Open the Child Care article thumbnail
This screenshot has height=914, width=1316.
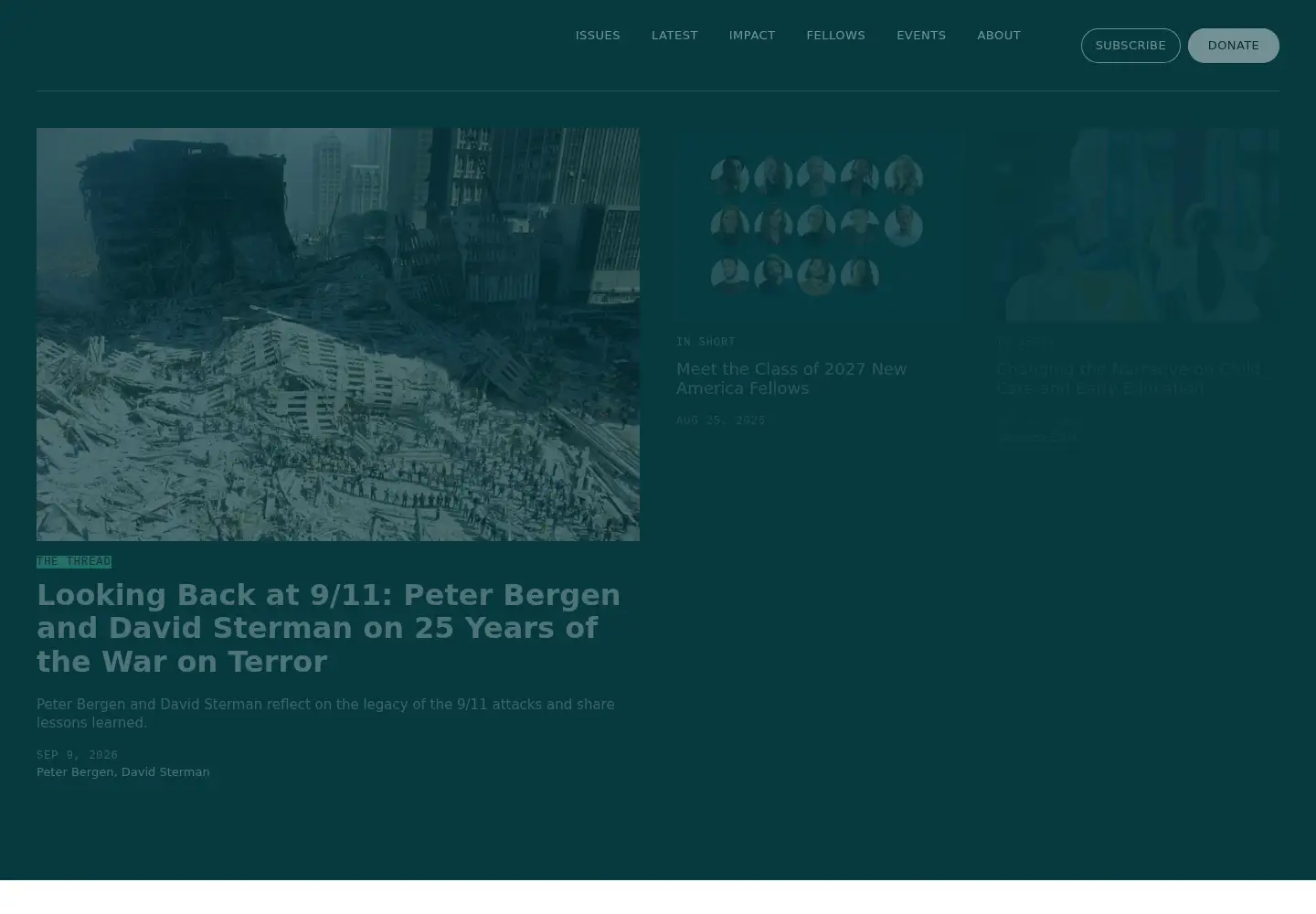1138,225
